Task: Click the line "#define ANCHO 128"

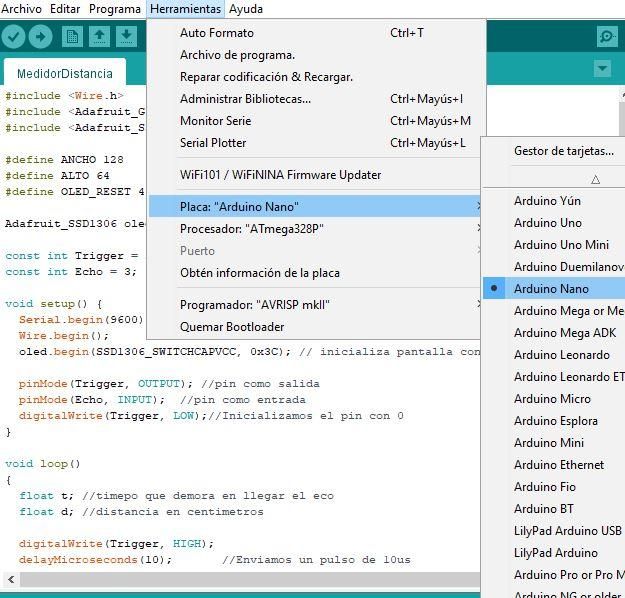Action: click(x=64, y=159)
